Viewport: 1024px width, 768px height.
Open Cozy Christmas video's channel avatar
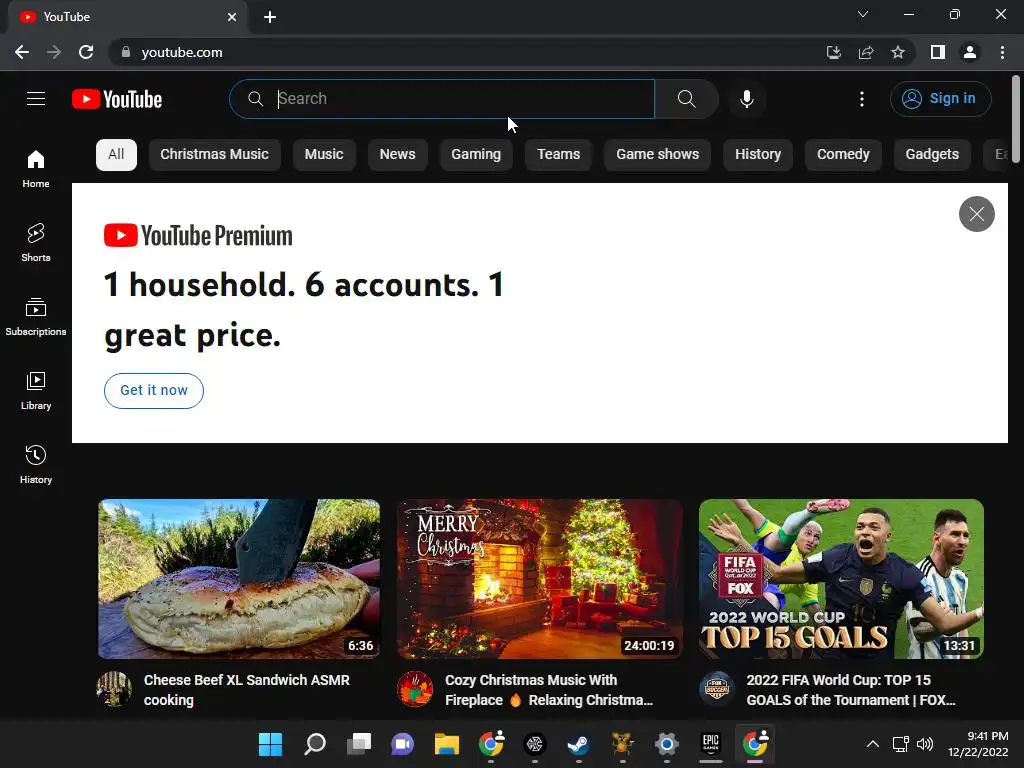415,688
